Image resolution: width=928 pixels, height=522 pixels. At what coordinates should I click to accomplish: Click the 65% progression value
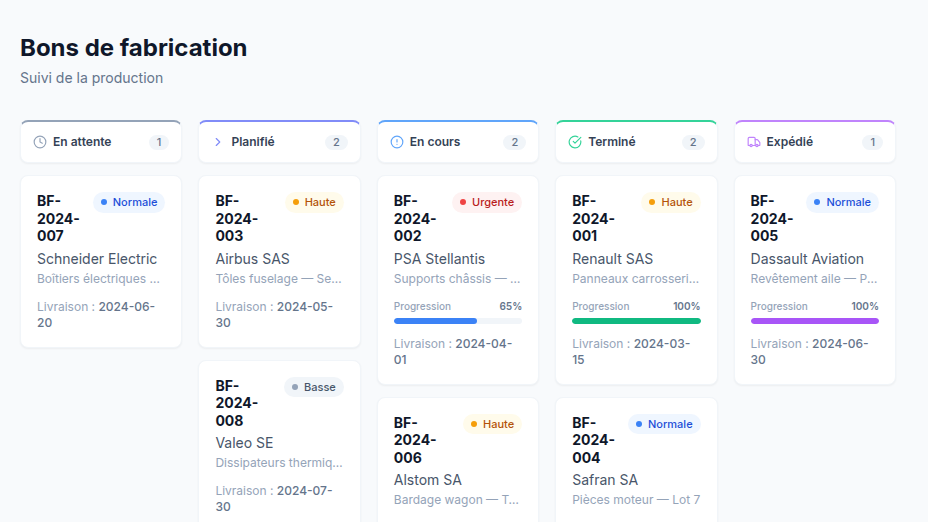[x=510, y=307]
